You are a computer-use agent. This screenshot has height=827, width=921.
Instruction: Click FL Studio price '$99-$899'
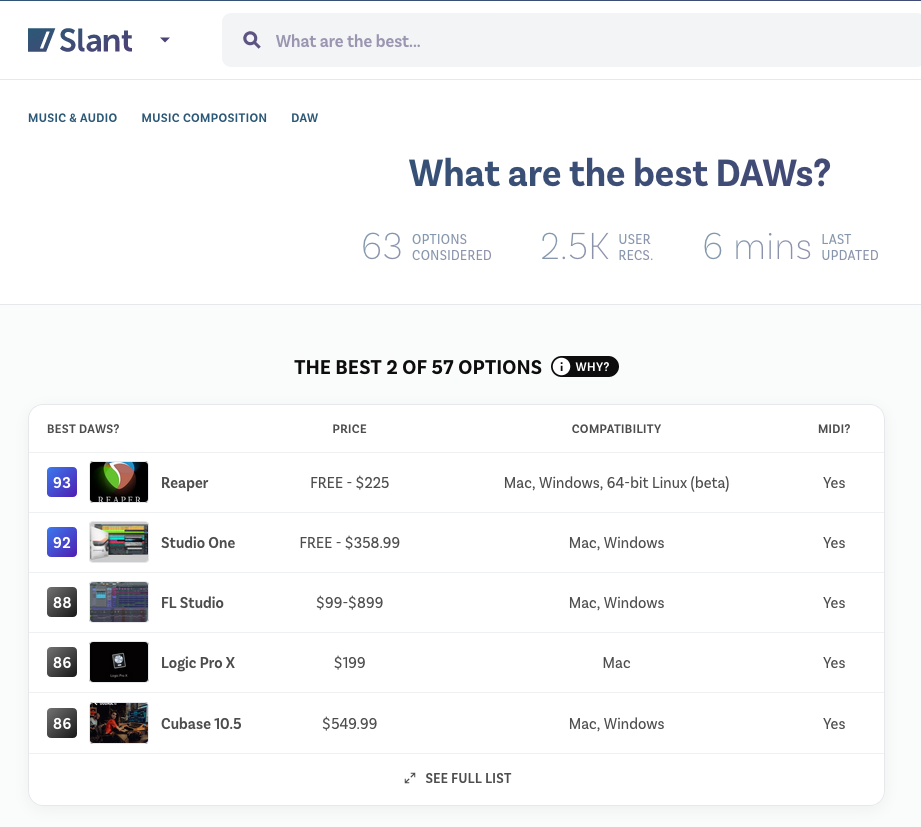tap(349, 603)
